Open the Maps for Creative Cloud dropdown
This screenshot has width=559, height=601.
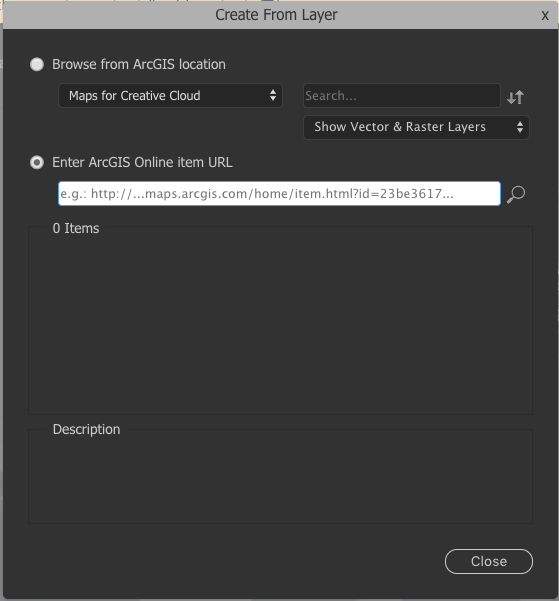(170, 95)
